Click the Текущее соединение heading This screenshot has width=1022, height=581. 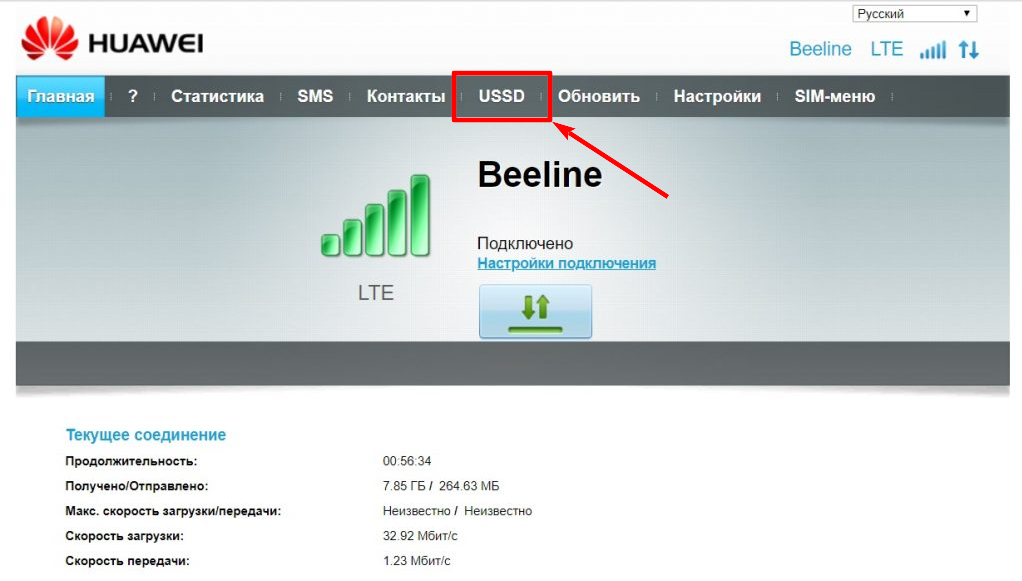pyautogui.click(x=146, y=435)
